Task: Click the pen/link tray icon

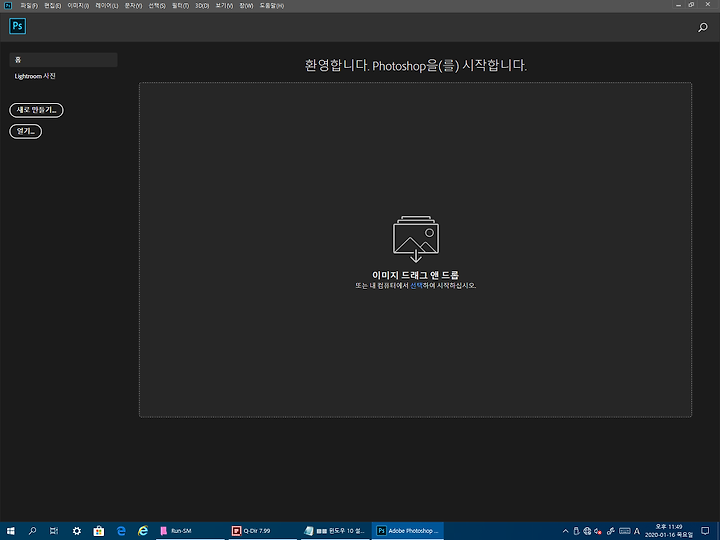Action: point(611,531)
